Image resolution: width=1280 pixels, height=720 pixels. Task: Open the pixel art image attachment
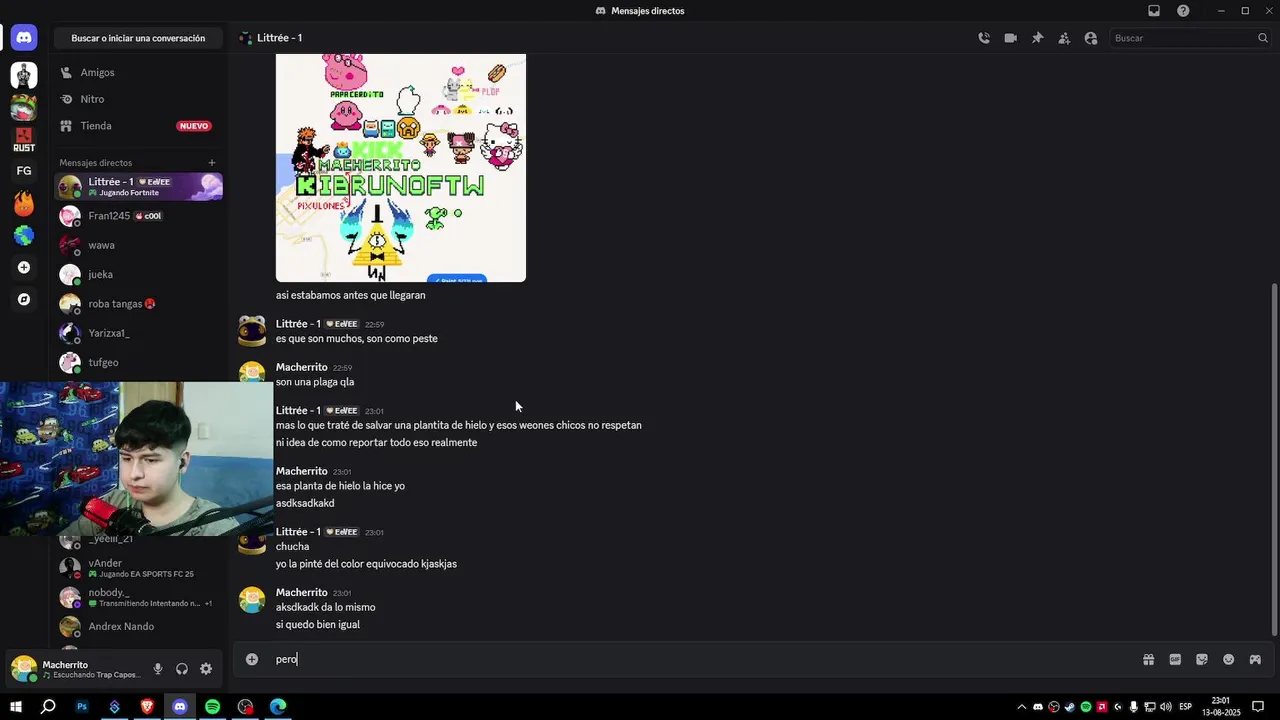coord(401,168)
